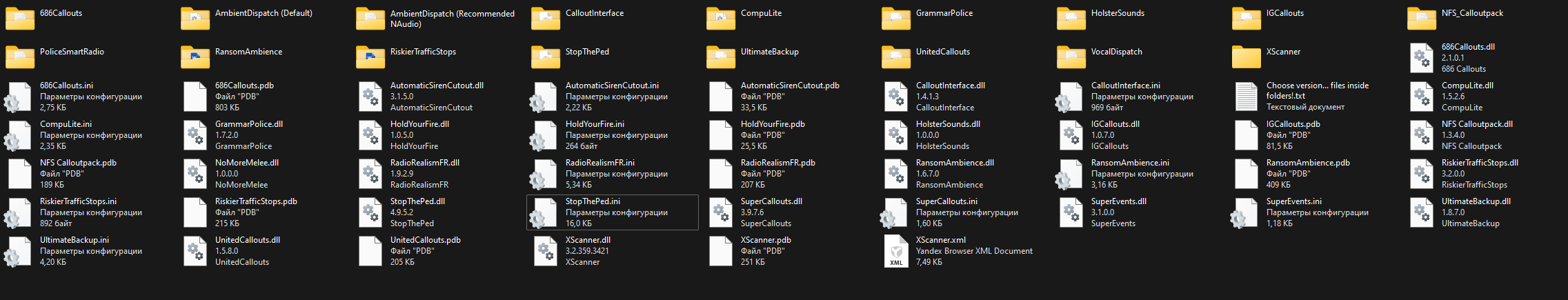Click the NFS Calloutpack.pdb file name

pos(78,163)
